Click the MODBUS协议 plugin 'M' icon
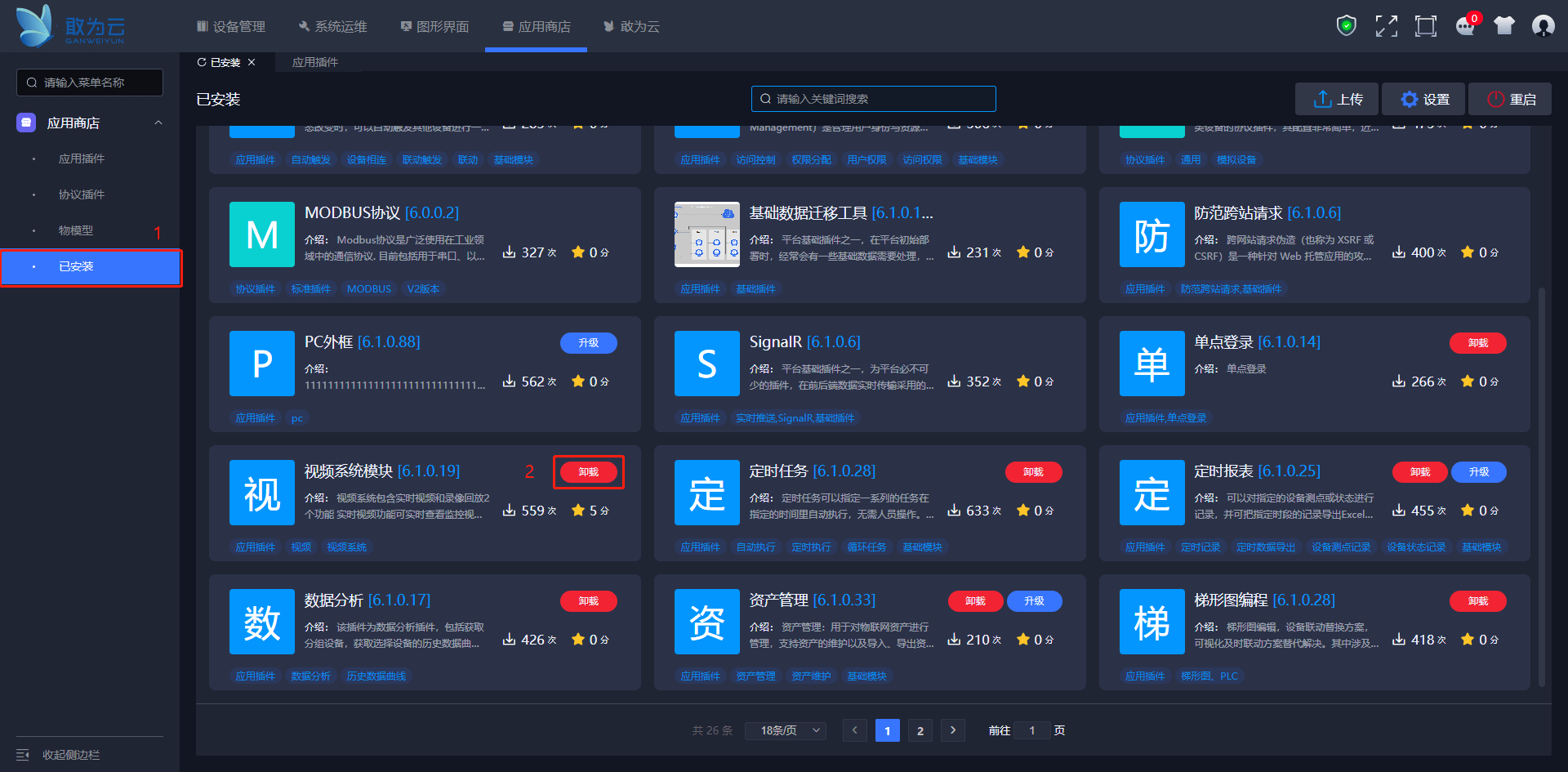This screenshot has width=1568, height=772. click(262, 234)
